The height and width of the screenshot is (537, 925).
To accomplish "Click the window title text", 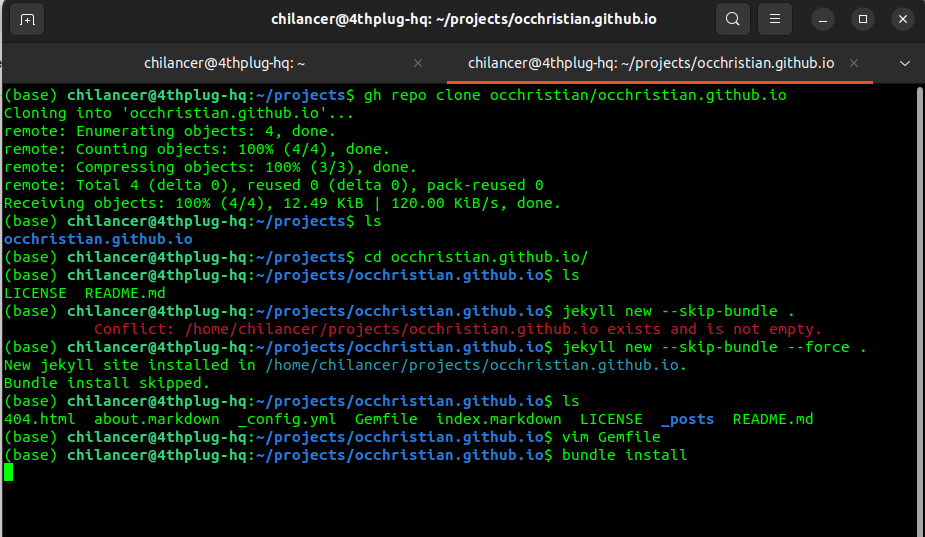I will coord(464,19).
